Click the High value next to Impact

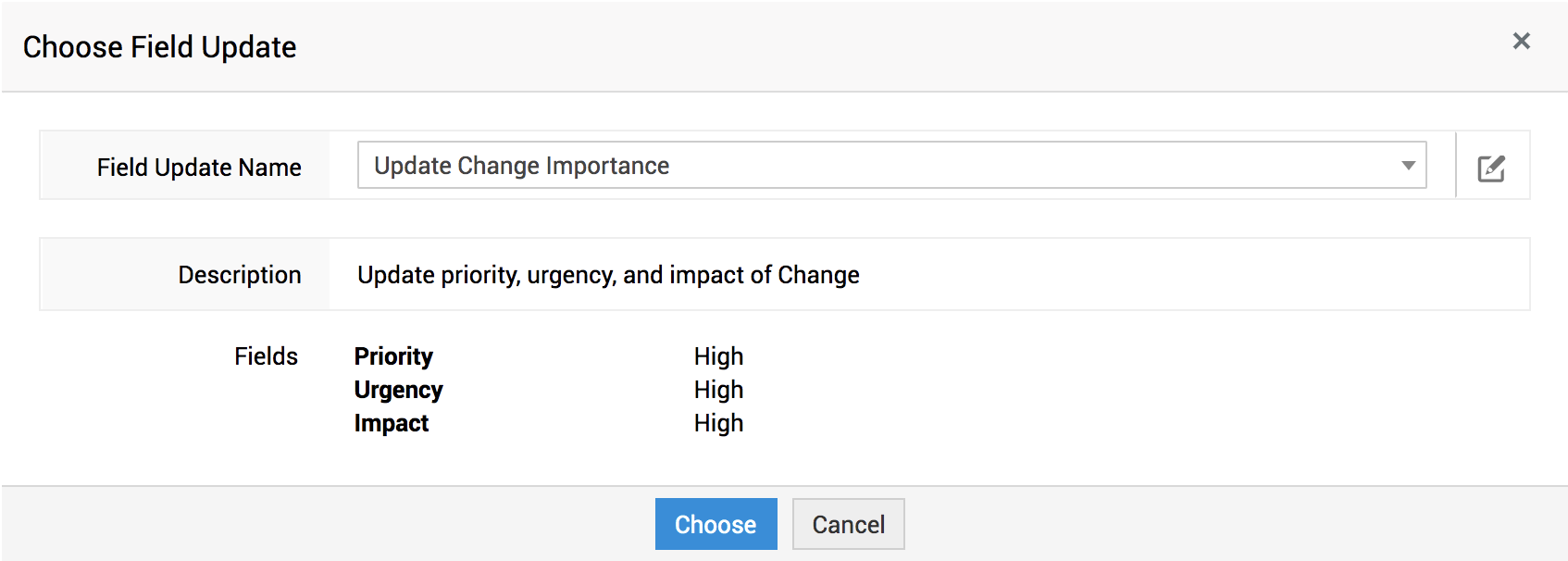[718, 423]
